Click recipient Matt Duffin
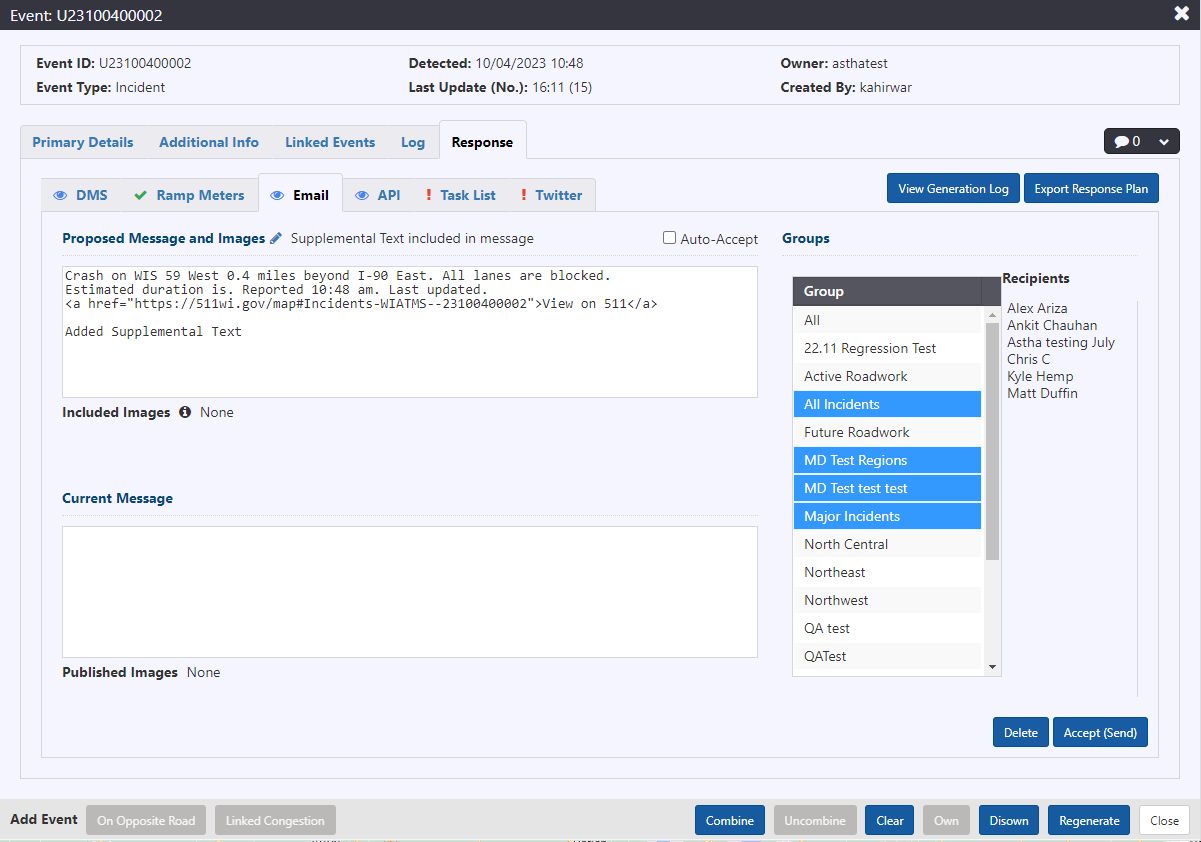1201x842 pixels. point(1043,393)
